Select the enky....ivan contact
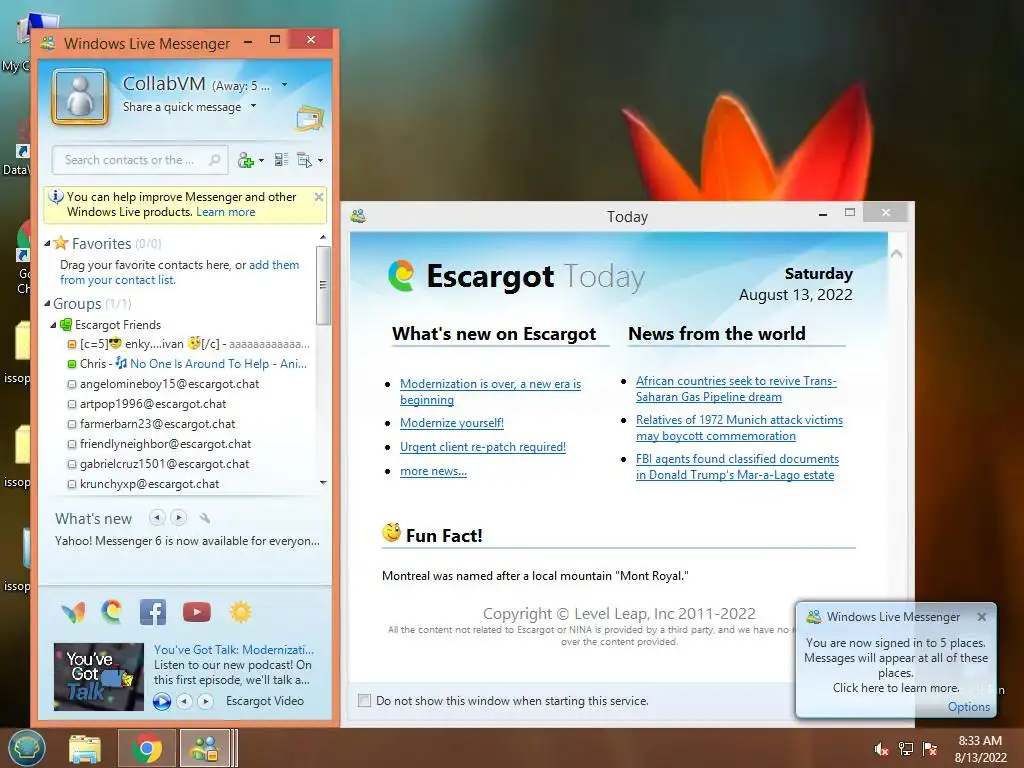Image resolution: width=1024 pixels, height=768 pixels. 188,344
